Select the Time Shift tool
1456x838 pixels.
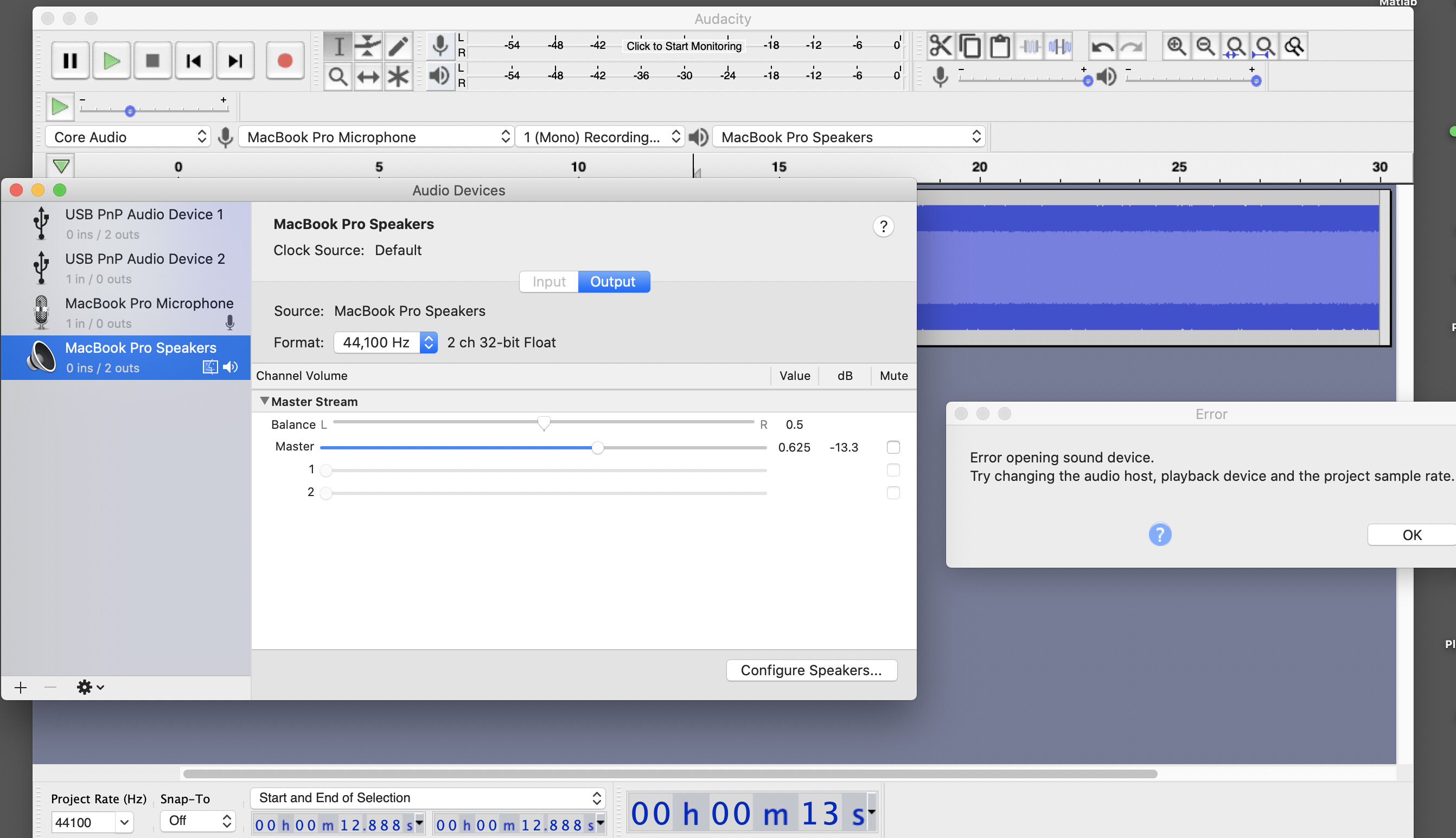click(368, 76)
